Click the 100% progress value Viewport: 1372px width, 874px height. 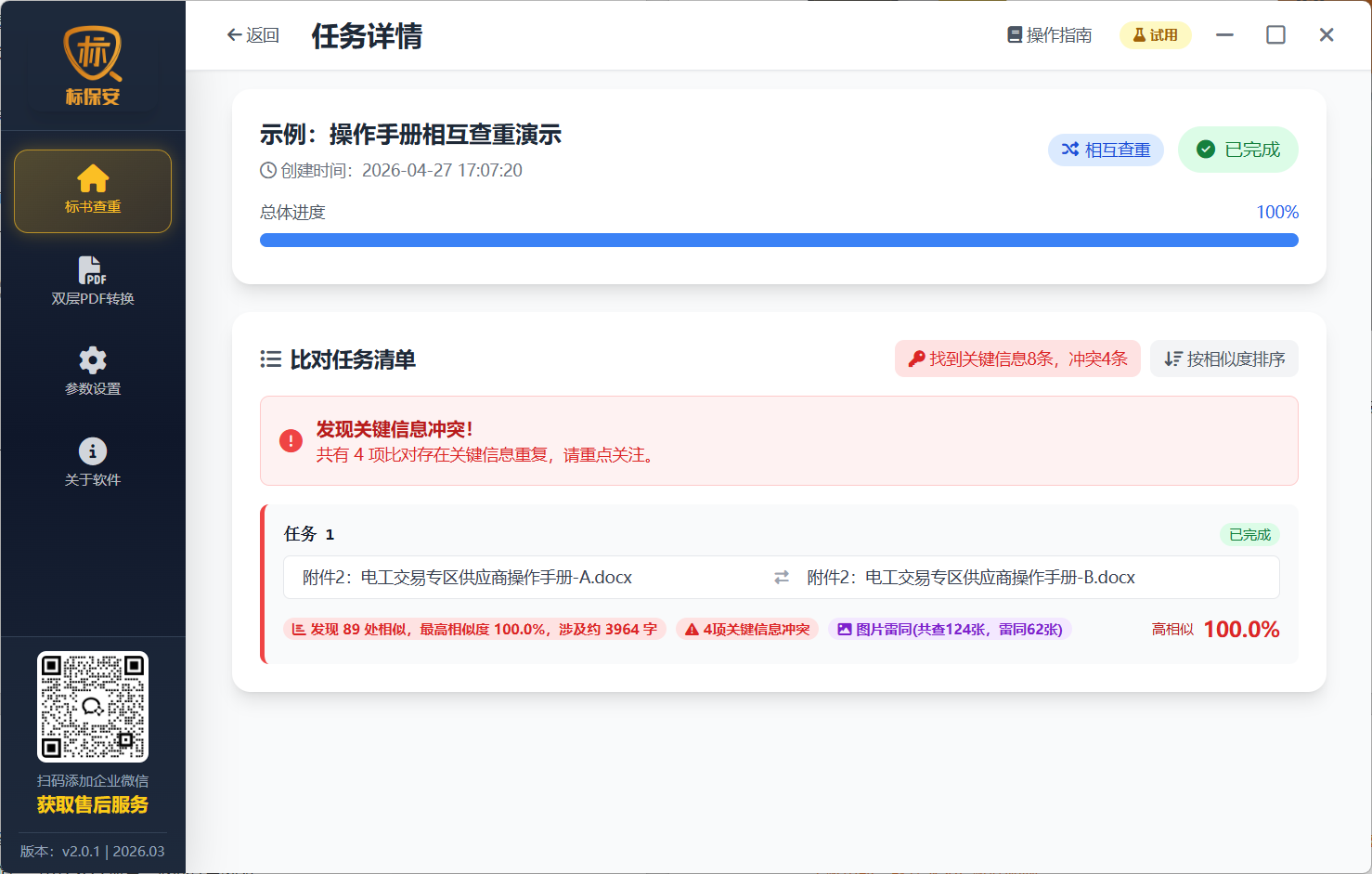tap(1277, 213)
